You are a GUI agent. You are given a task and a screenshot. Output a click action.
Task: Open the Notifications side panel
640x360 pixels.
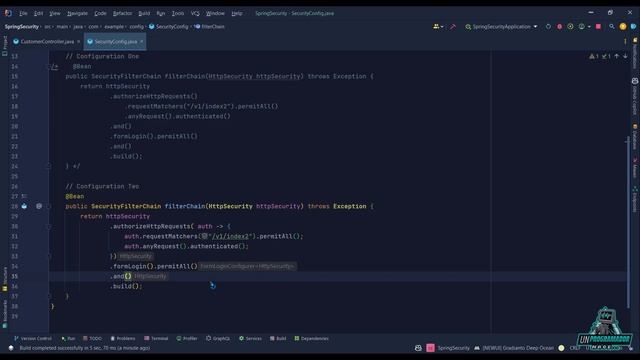(x=635, y=53)
